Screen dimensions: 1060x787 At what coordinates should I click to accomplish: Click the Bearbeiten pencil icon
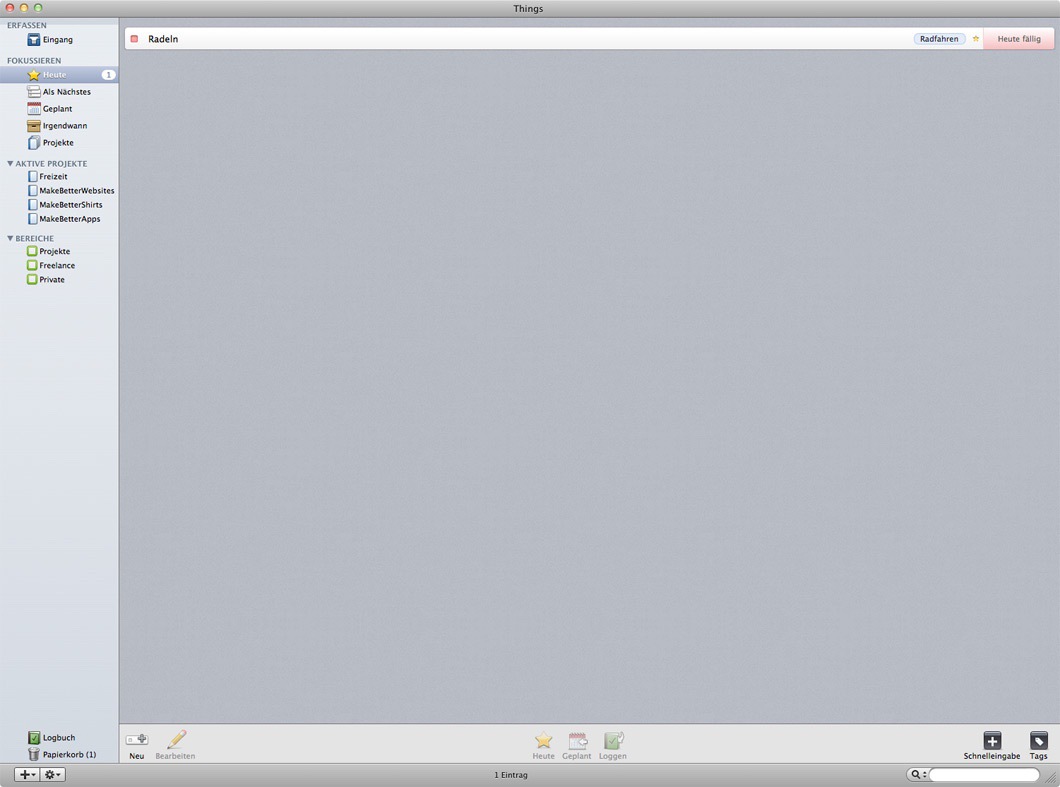(176, 739)
